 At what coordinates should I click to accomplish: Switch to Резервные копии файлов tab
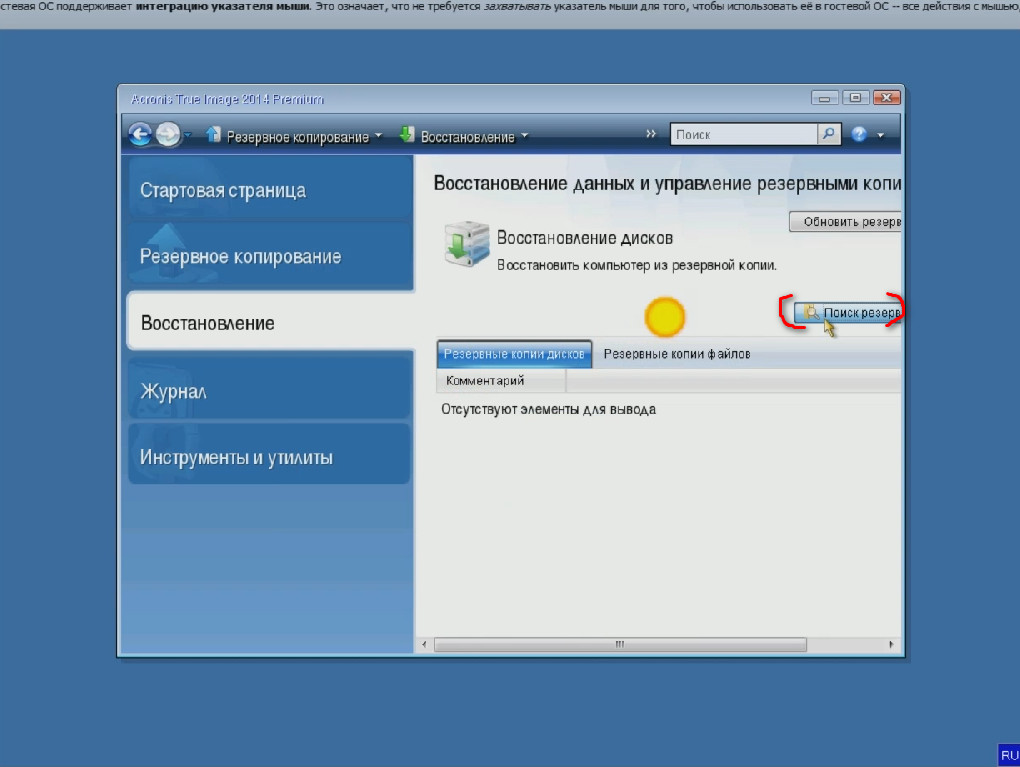click(x=677, y=354)
